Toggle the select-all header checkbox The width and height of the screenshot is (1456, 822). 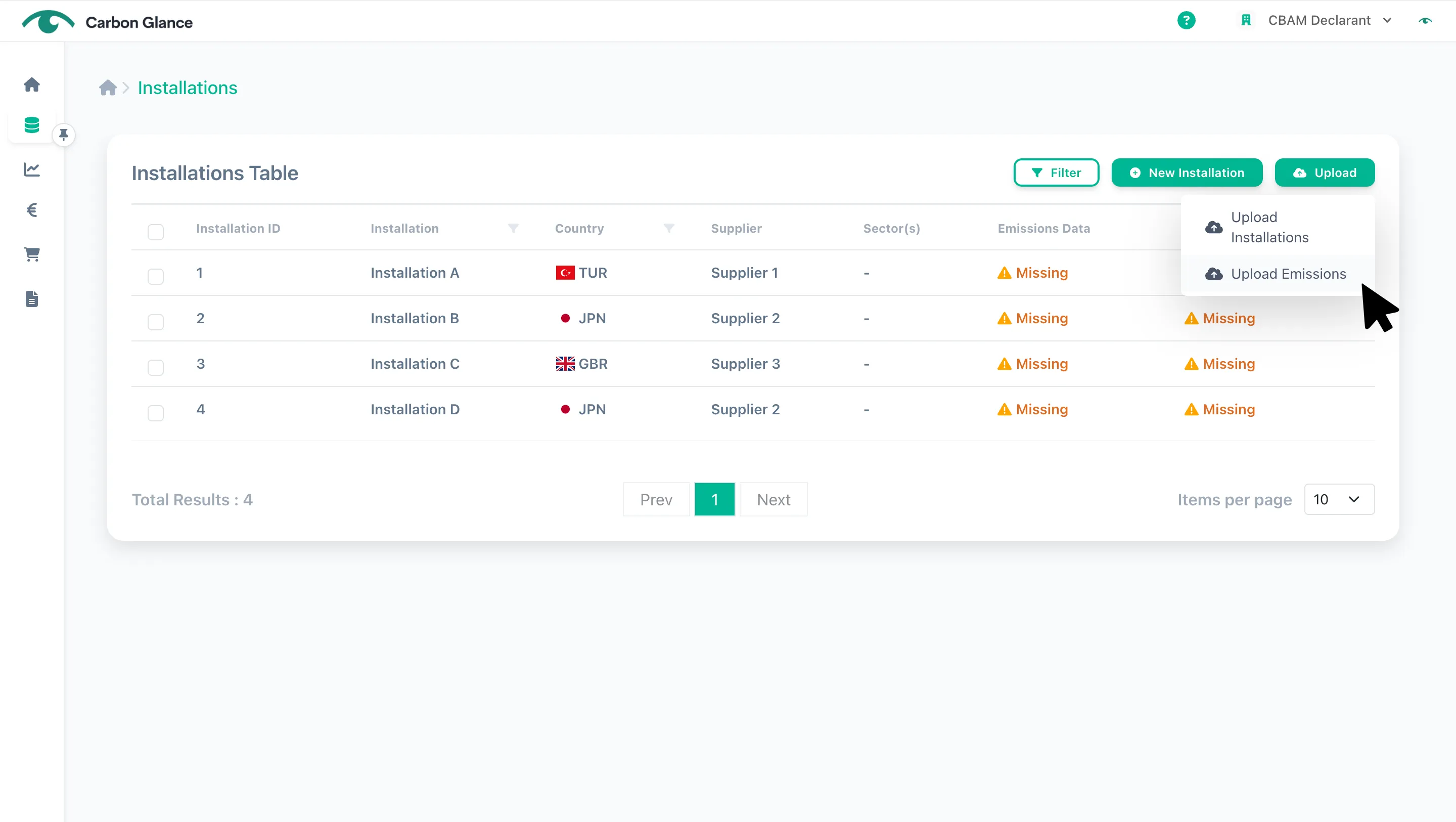click(x=155, y=232)
